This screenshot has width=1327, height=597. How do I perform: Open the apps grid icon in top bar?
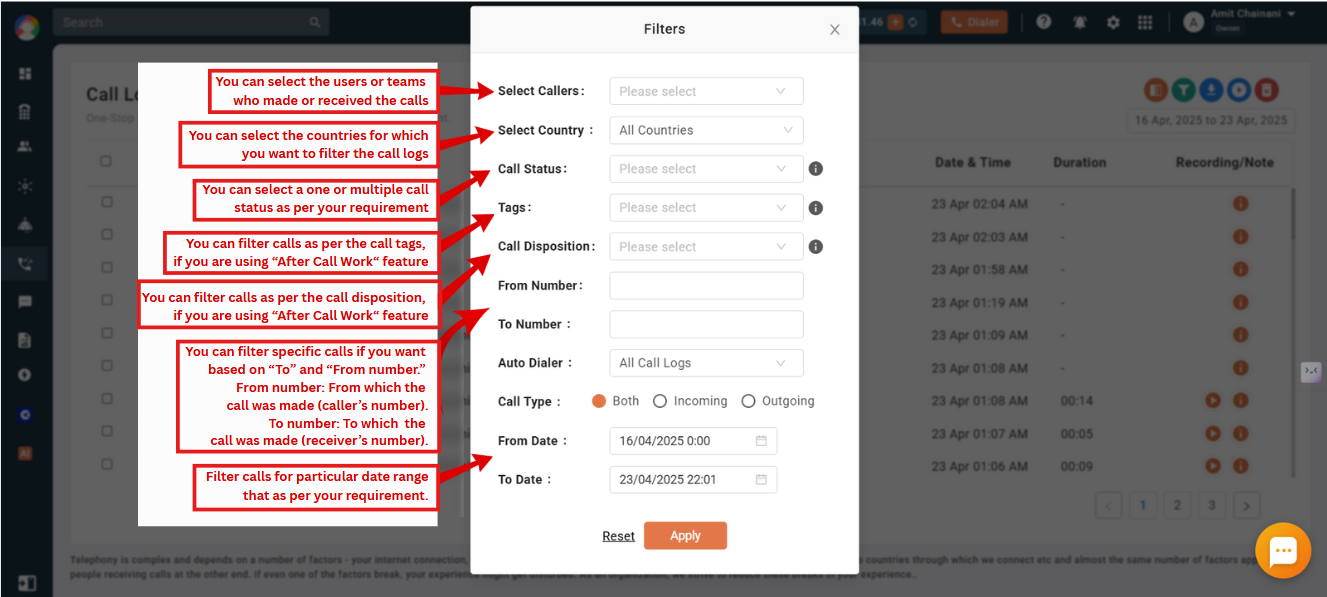click(x=1146, y=22)
